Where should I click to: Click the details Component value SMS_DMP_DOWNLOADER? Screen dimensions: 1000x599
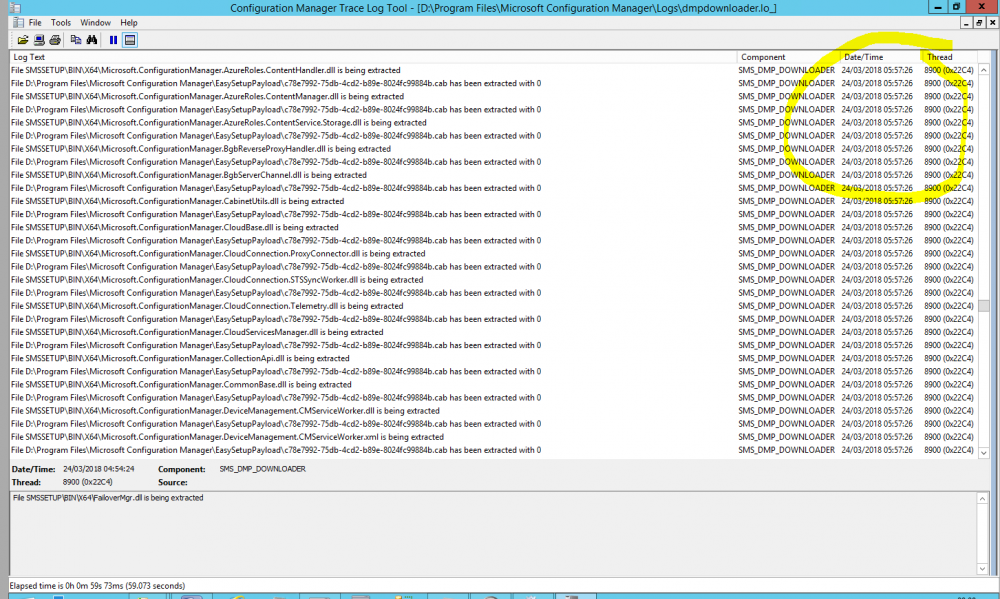(262, 469)
